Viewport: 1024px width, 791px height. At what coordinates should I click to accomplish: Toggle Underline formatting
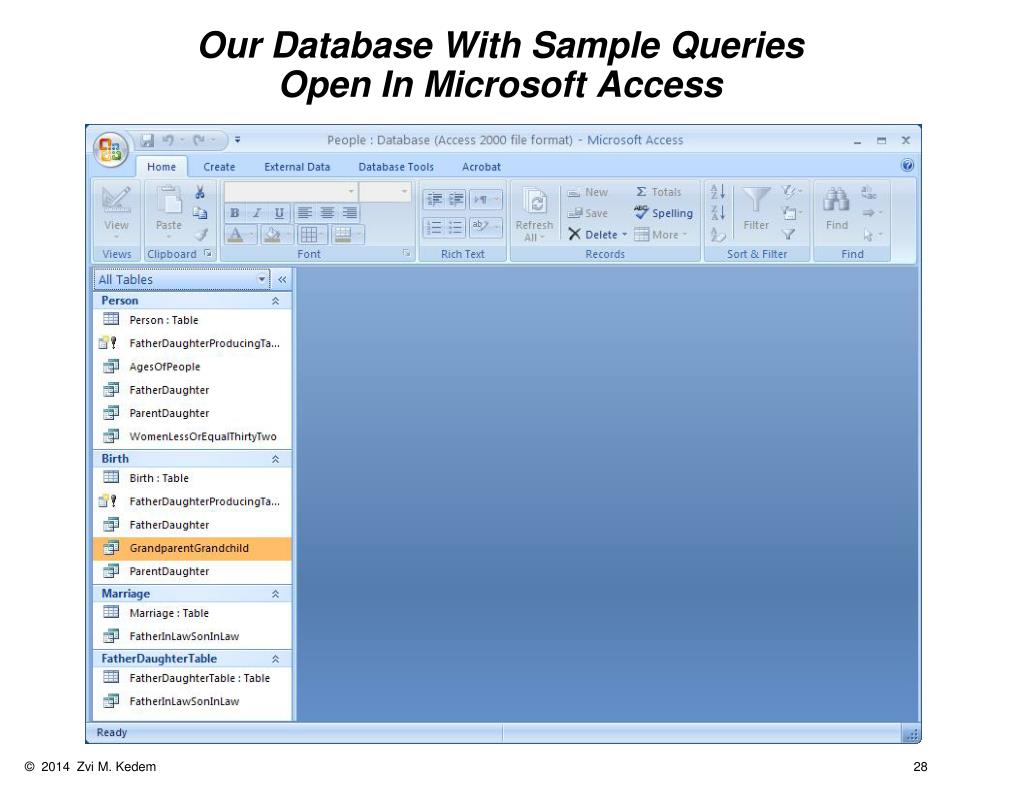[x=279, y=213]
